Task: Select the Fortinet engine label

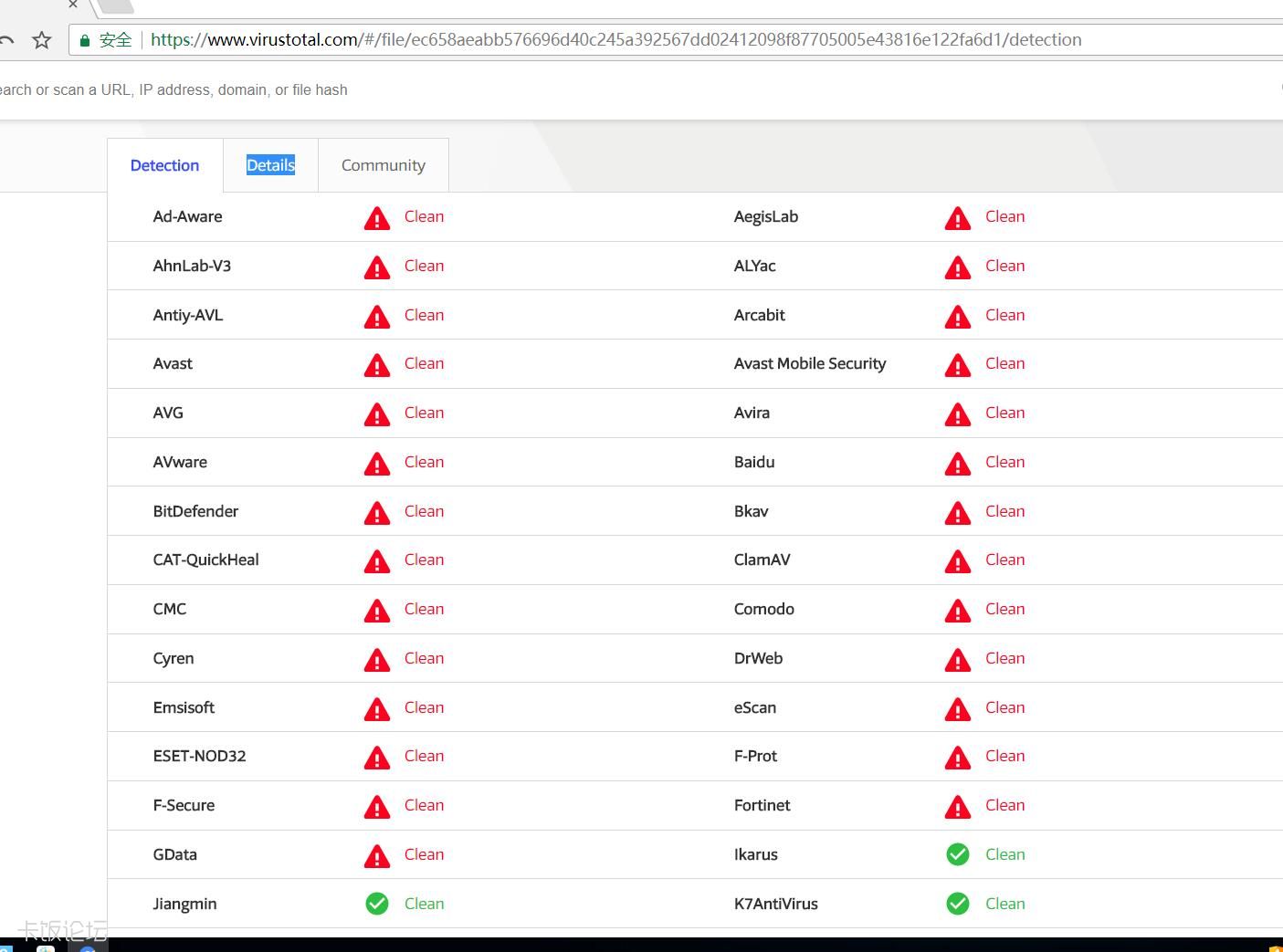Action: pos(762,805)
